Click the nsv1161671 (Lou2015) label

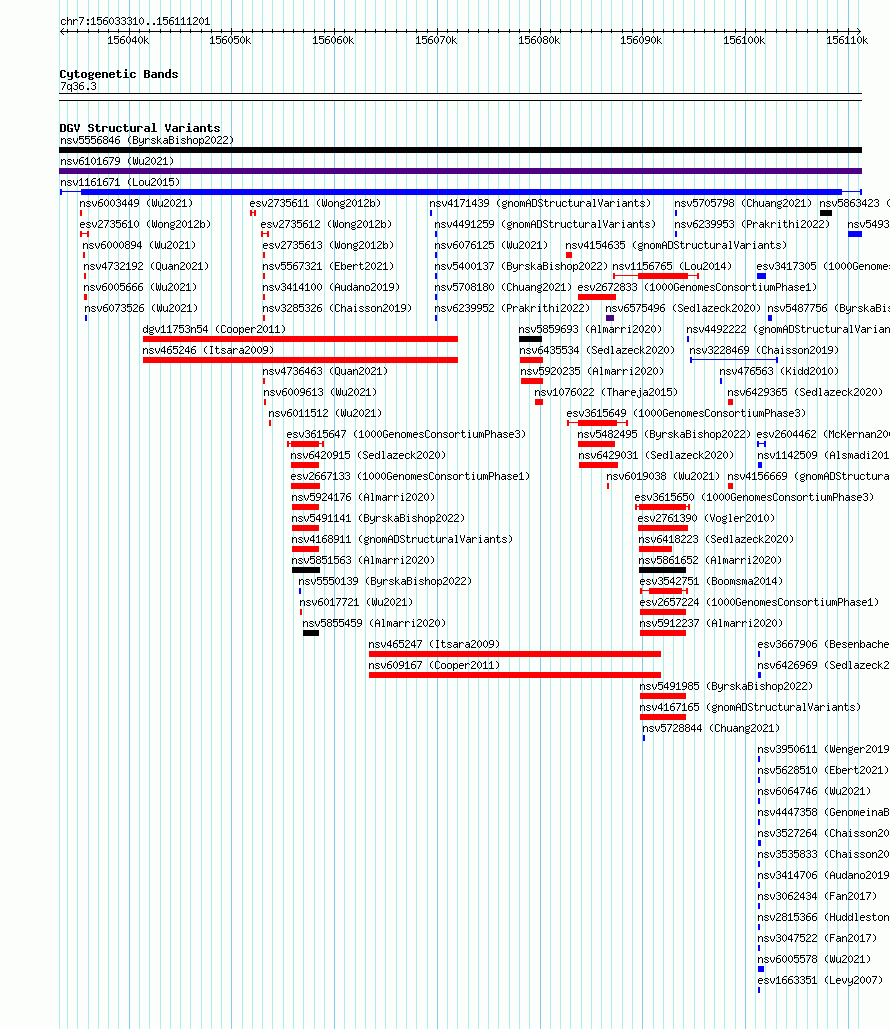119,182
